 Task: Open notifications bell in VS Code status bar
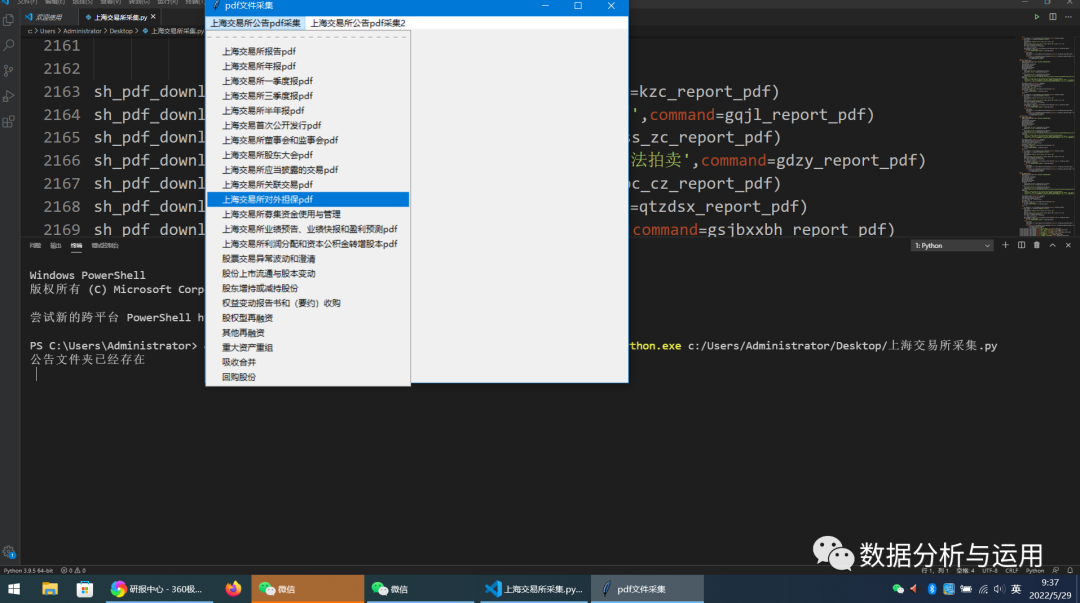pyautogui.click(x=1070, y=571)
